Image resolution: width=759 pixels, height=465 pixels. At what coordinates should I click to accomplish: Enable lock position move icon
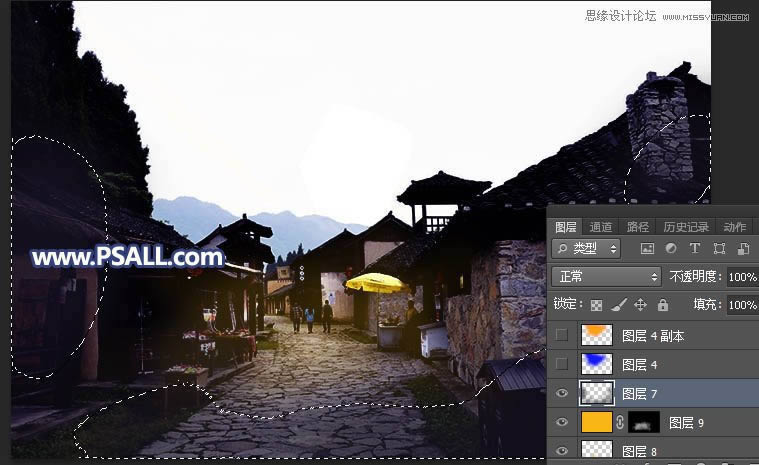[640, 305]
